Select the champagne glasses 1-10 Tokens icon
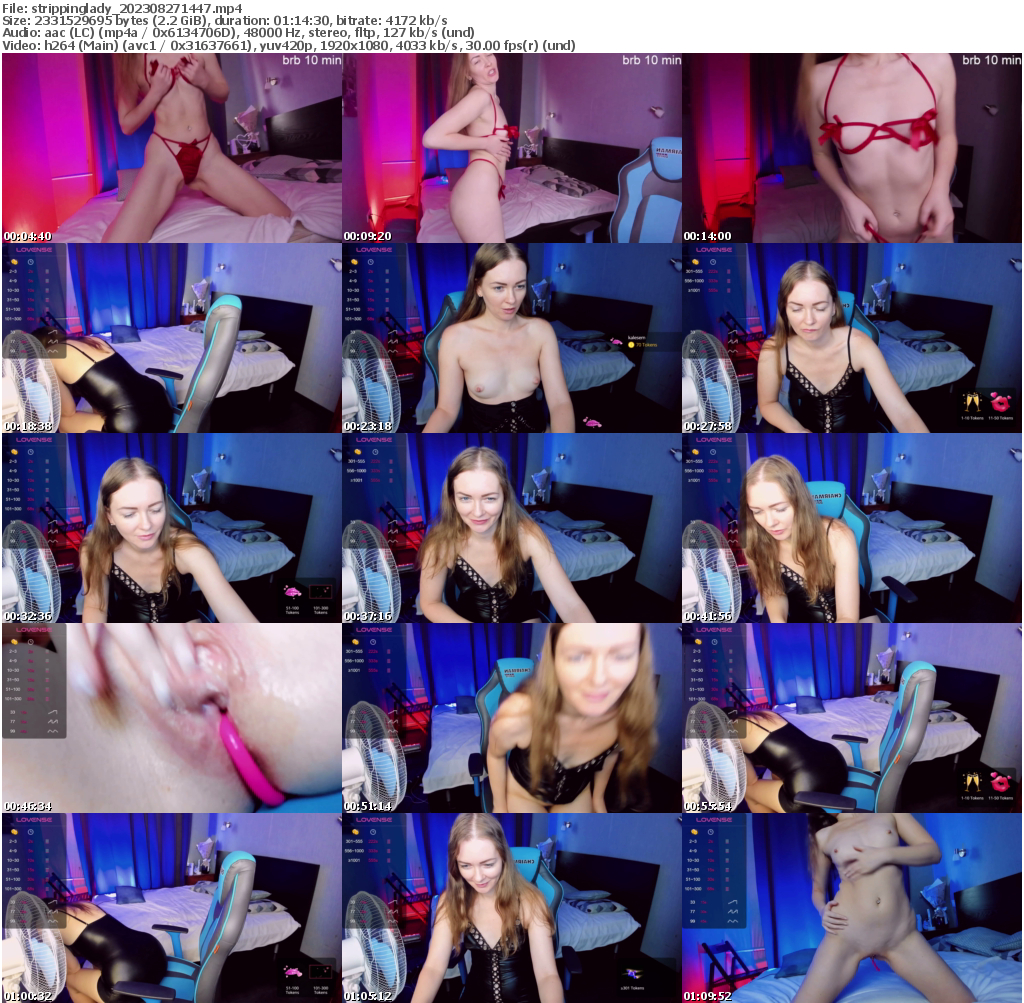The width and height of the screenshot is (1024, 1003). click(x=972, y=402)
